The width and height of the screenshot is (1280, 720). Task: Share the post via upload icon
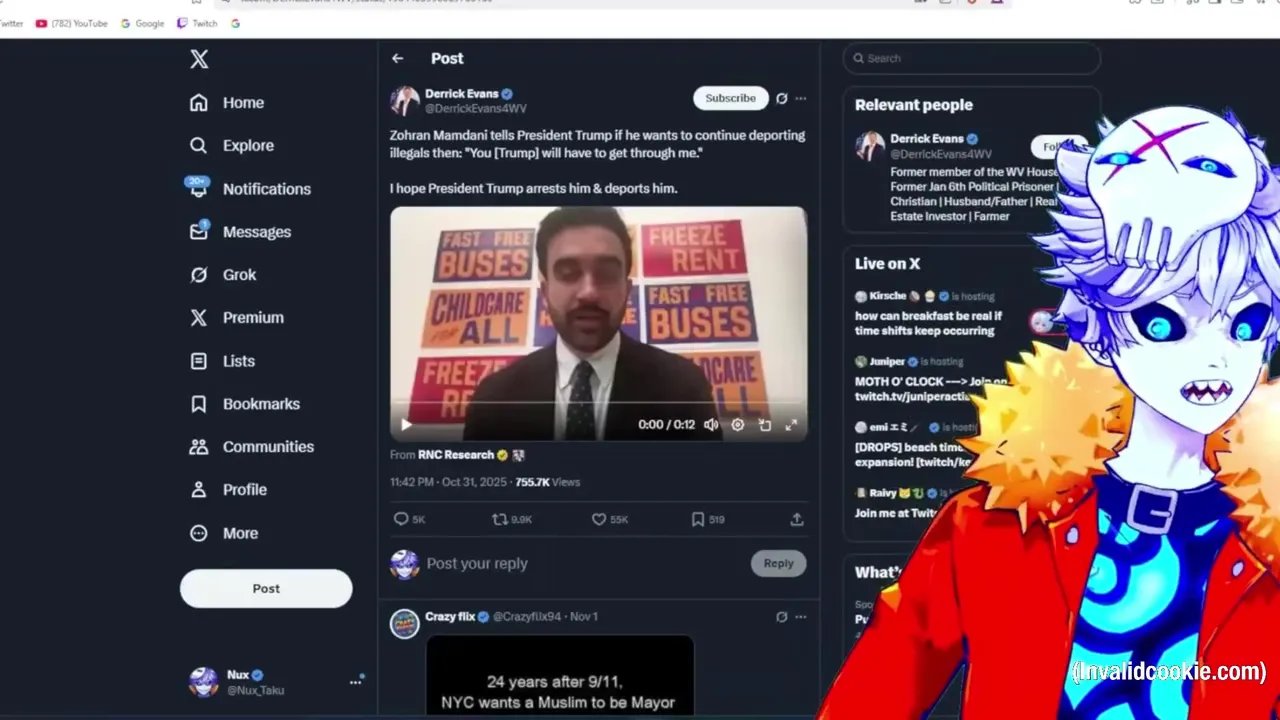[x=797, y=520]
